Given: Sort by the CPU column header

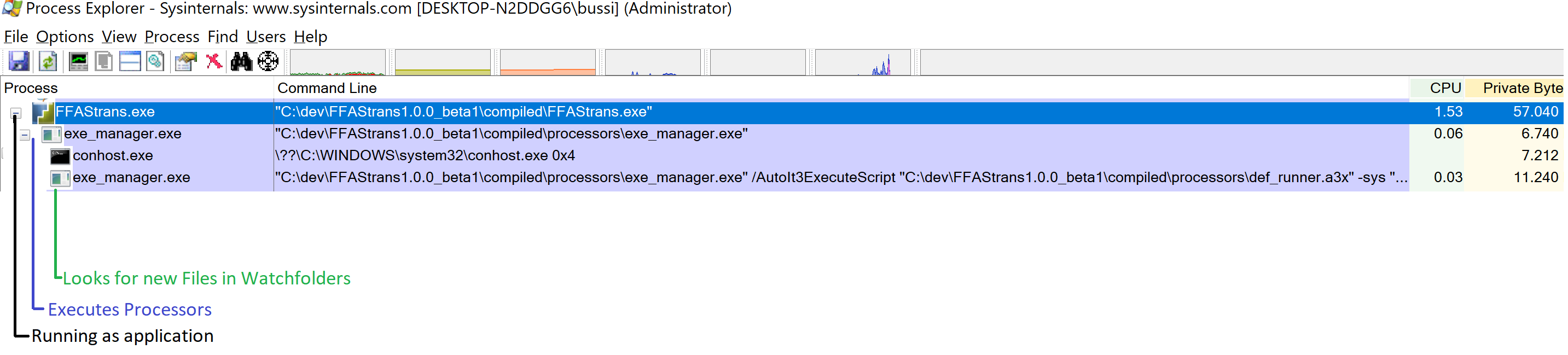Looking at the screenshot, I should coord(1437,88).
